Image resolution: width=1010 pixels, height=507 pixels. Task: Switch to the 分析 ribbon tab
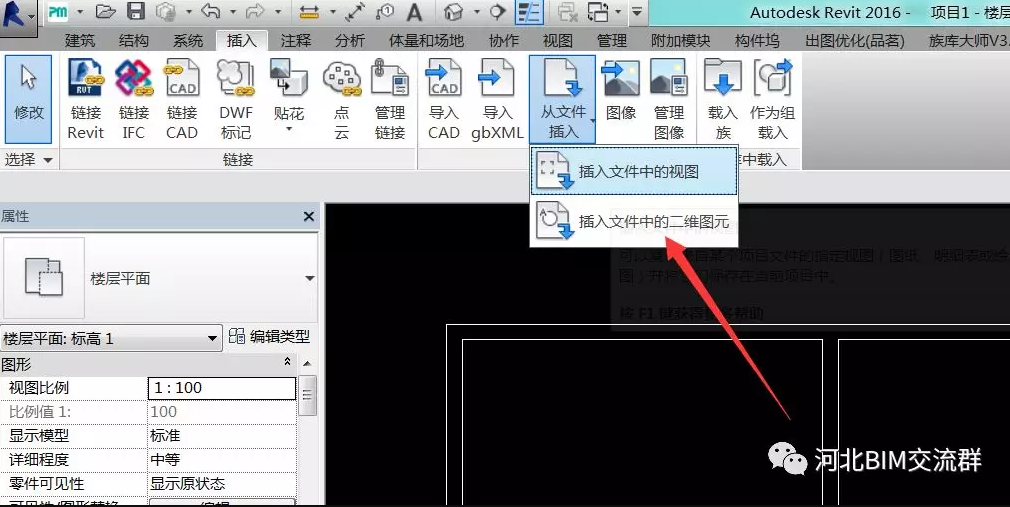pyautogui.click(x=350, y=41)
